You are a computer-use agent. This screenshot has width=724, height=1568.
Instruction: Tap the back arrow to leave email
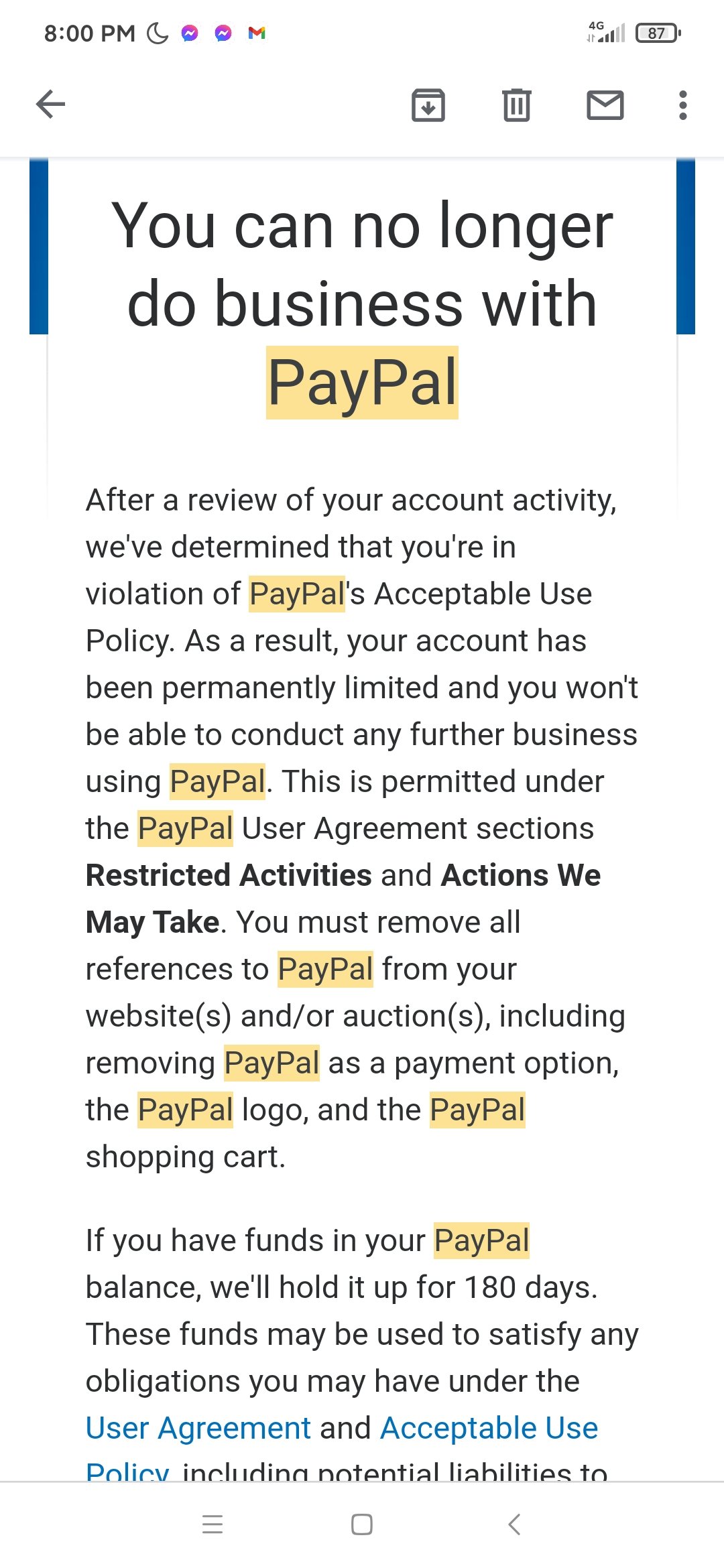(50, 105)
